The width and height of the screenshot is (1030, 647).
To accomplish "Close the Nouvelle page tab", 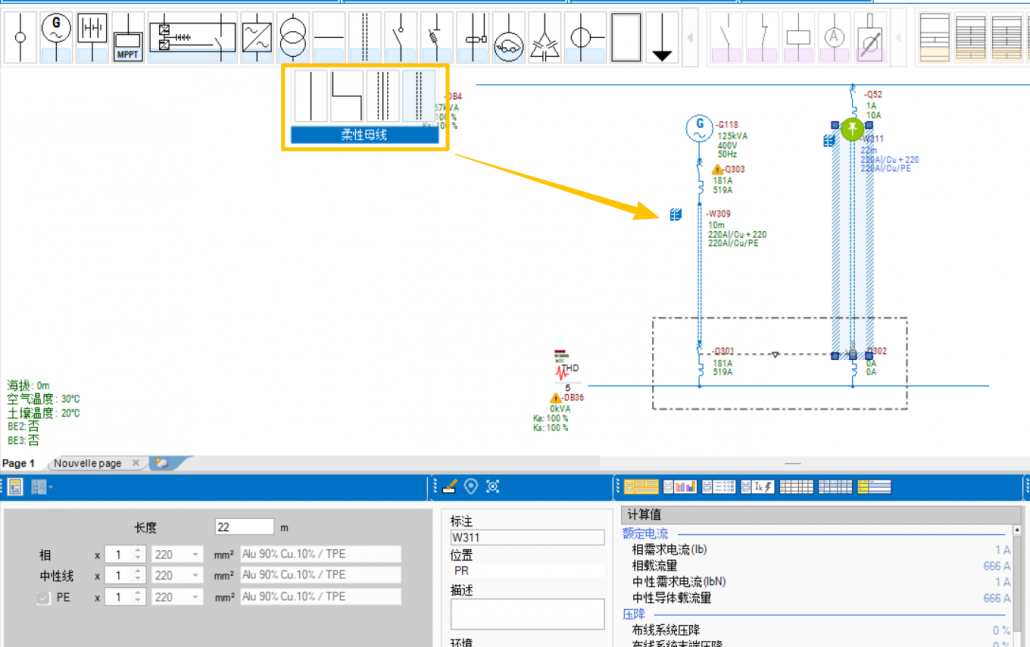I will point(136,463).
